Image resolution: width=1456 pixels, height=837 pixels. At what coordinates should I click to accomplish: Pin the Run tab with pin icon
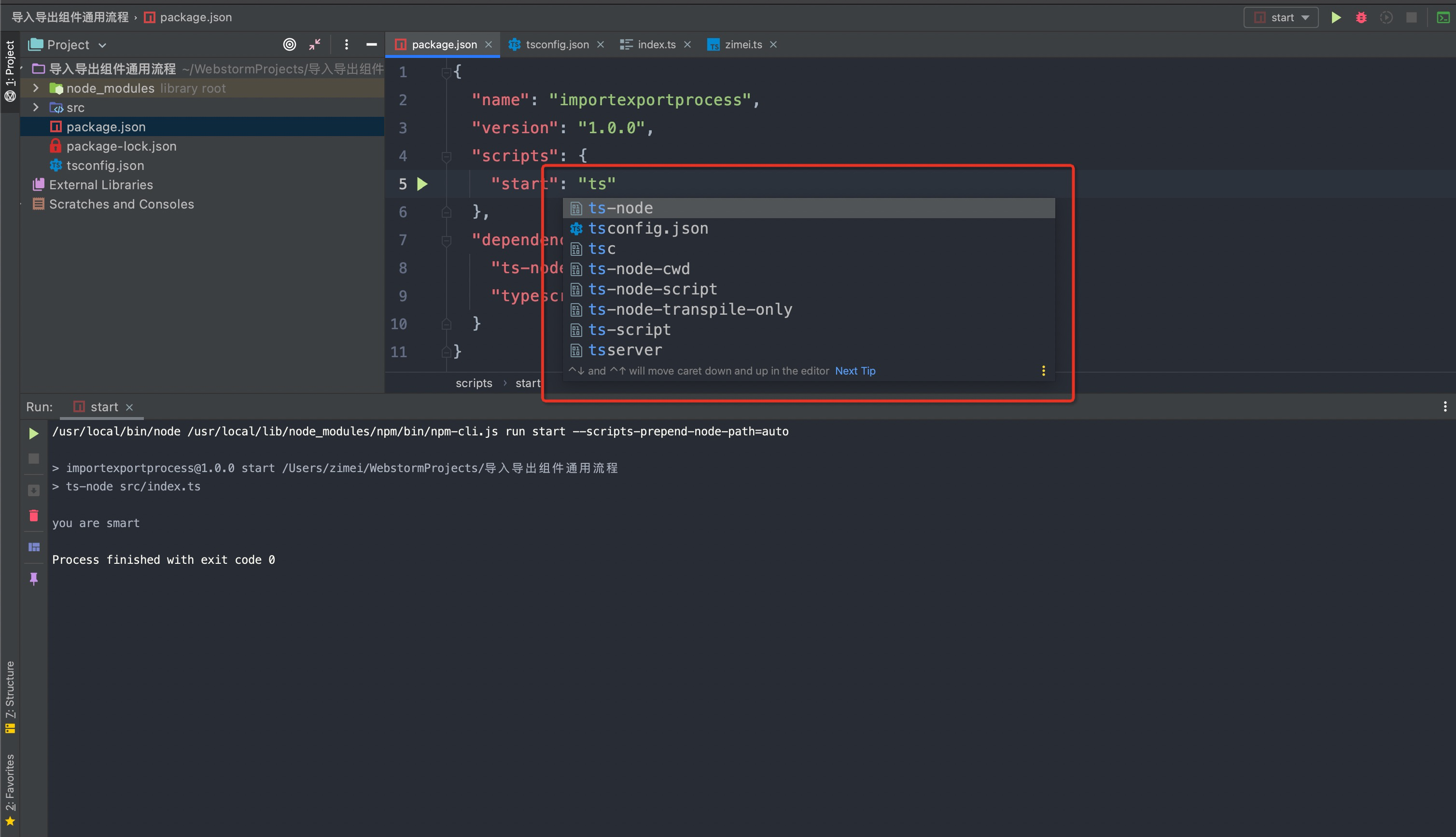click(34, 578)
